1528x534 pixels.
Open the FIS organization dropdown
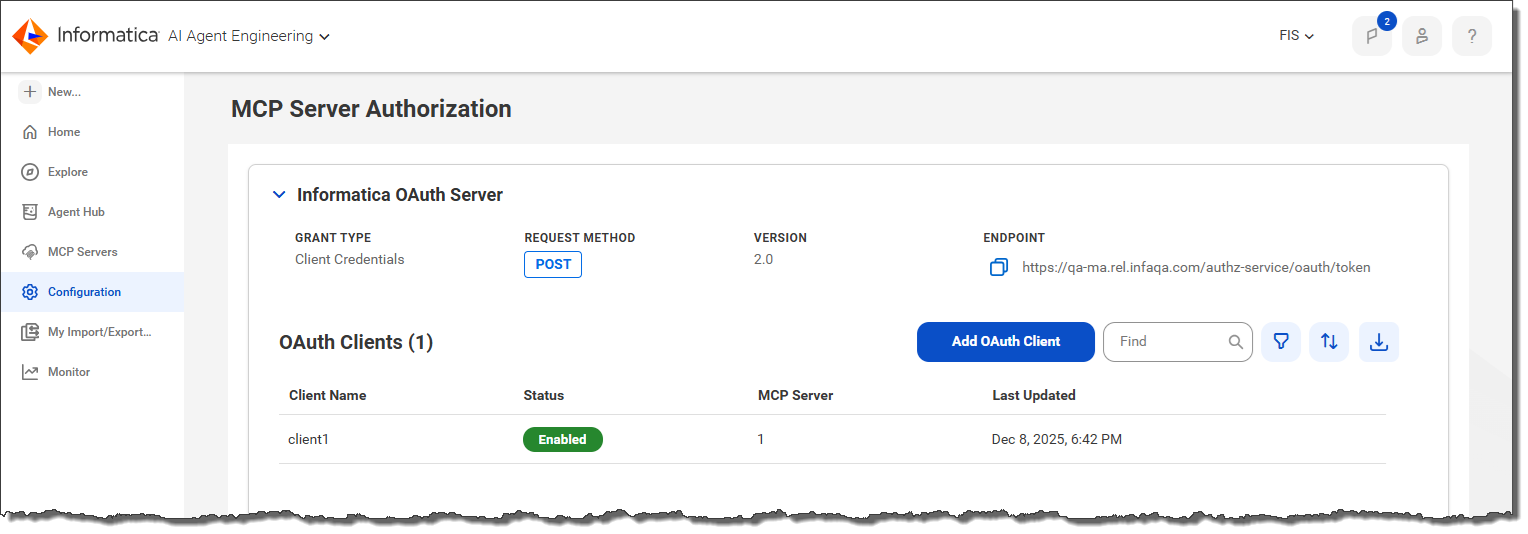[x=1297, y=36]
